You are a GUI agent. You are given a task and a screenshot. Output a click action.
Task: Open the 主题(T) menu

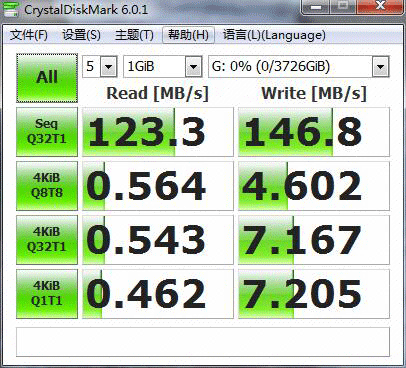pos(134,35)
